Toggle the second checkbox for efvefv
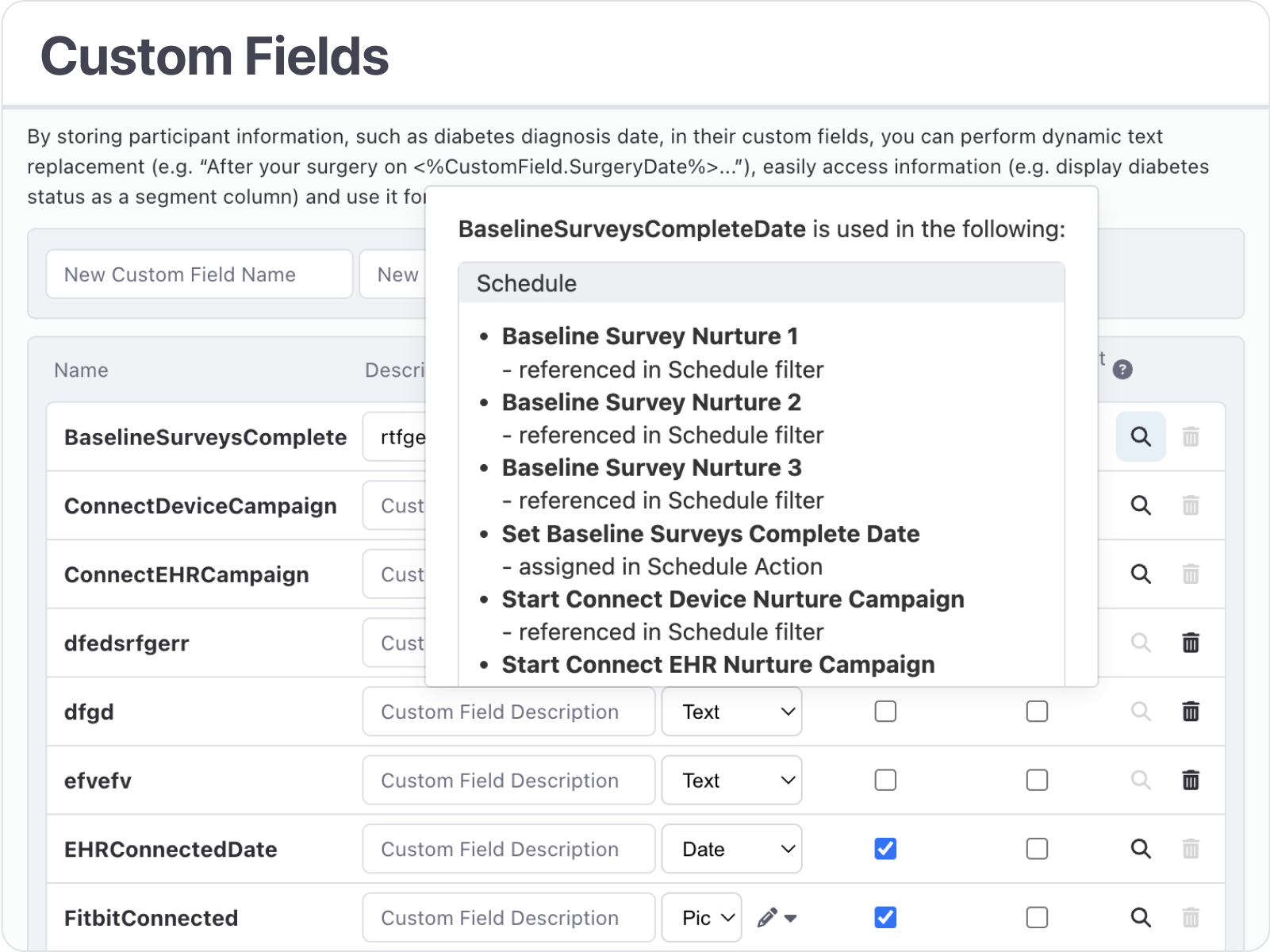1270x952 pixels. click(x=1037, y=780)
